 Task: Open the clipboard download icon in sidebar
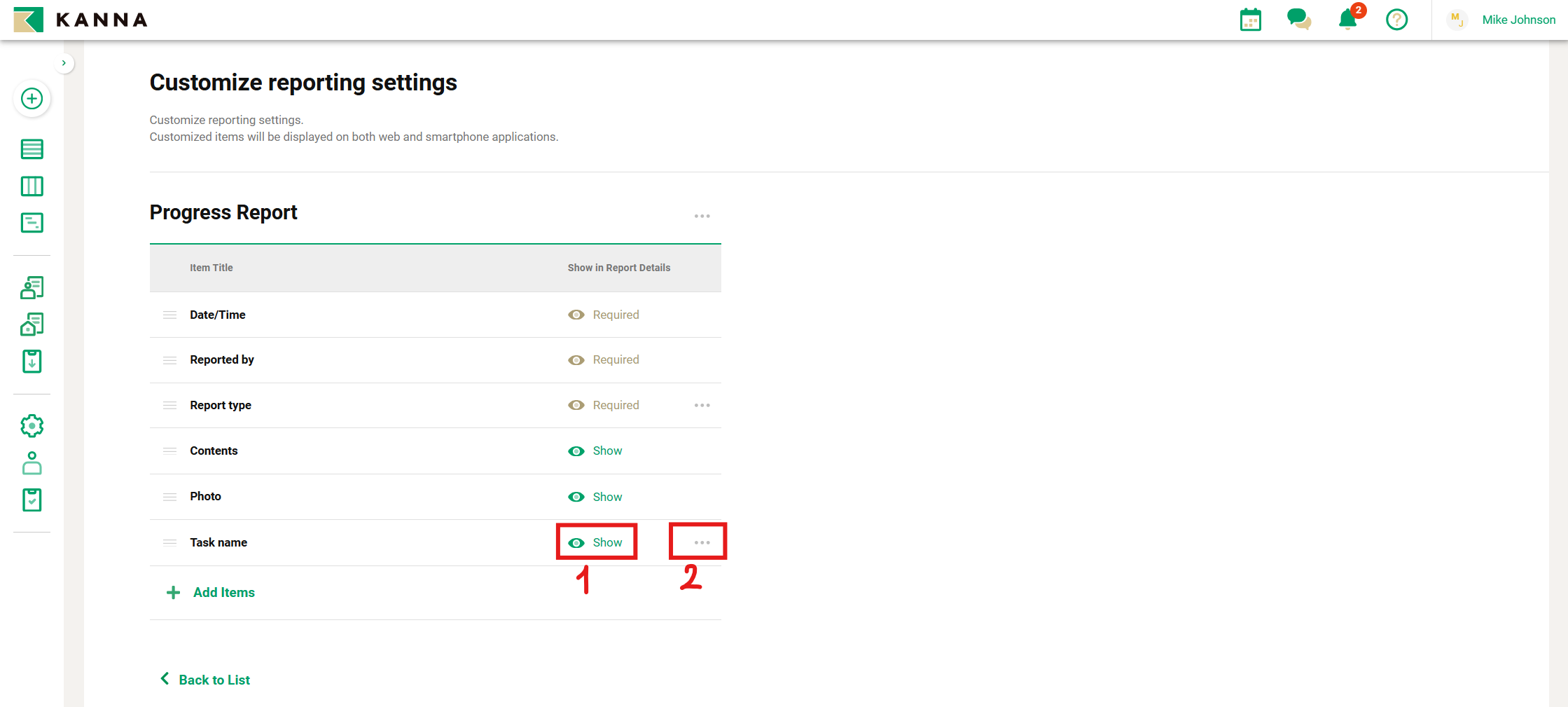(x=32, y=362)
